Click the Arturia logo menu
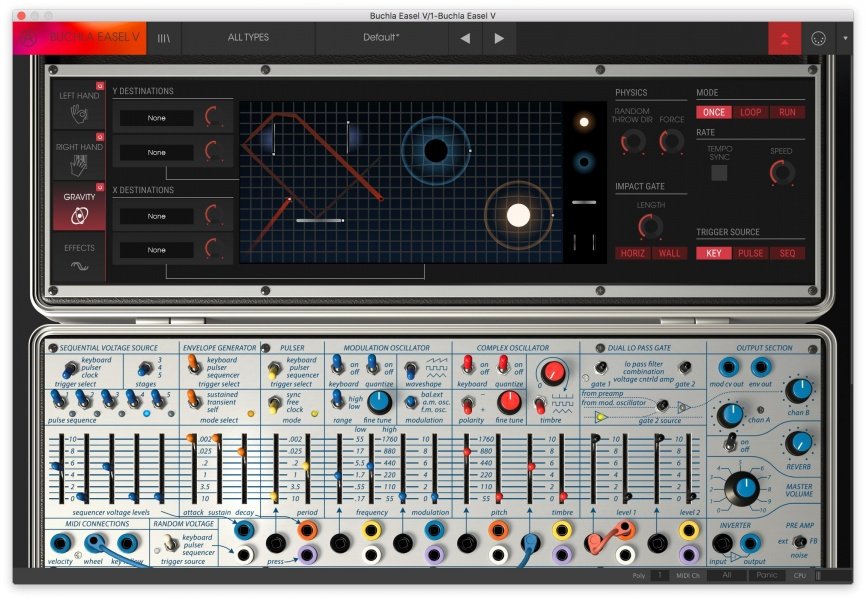The width and height of the screenshot is (866, 600). point(28,38)
